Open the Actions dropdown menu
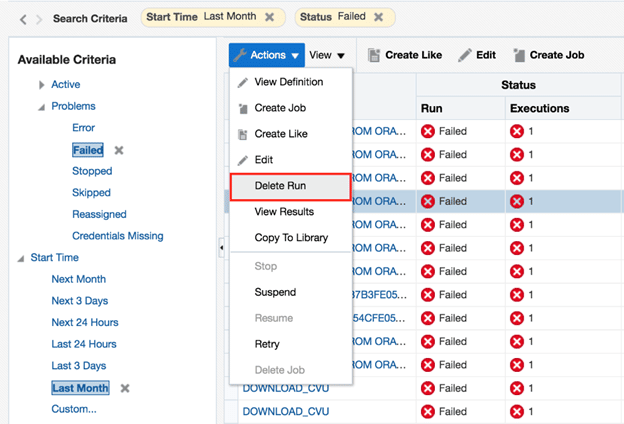The height and width of the screenshot is (424, 624). point(265,55)
